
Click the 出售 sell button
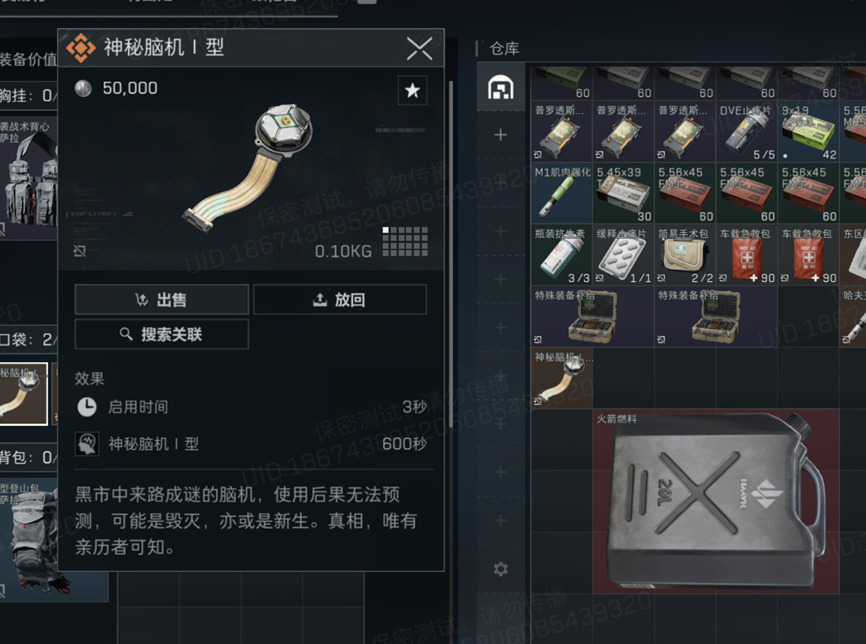pos(162,299)
